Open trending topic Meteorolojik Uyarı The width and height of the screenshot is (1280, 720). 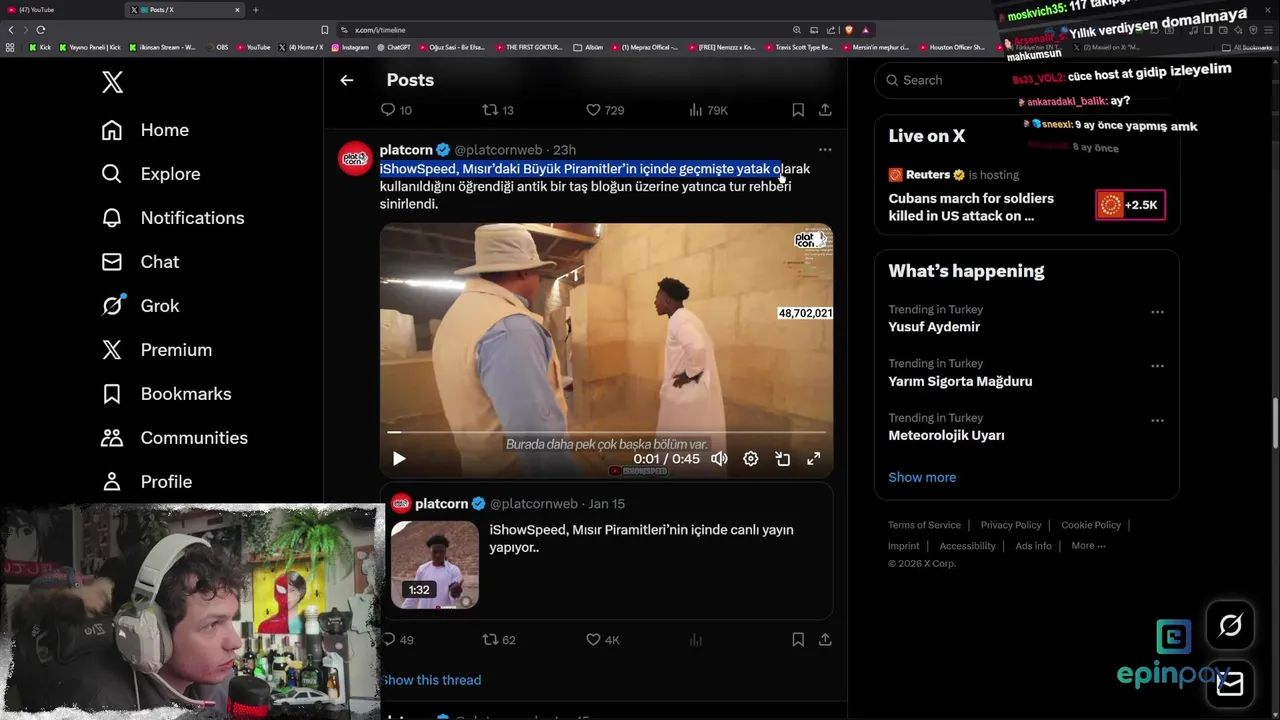click(946, 435)
